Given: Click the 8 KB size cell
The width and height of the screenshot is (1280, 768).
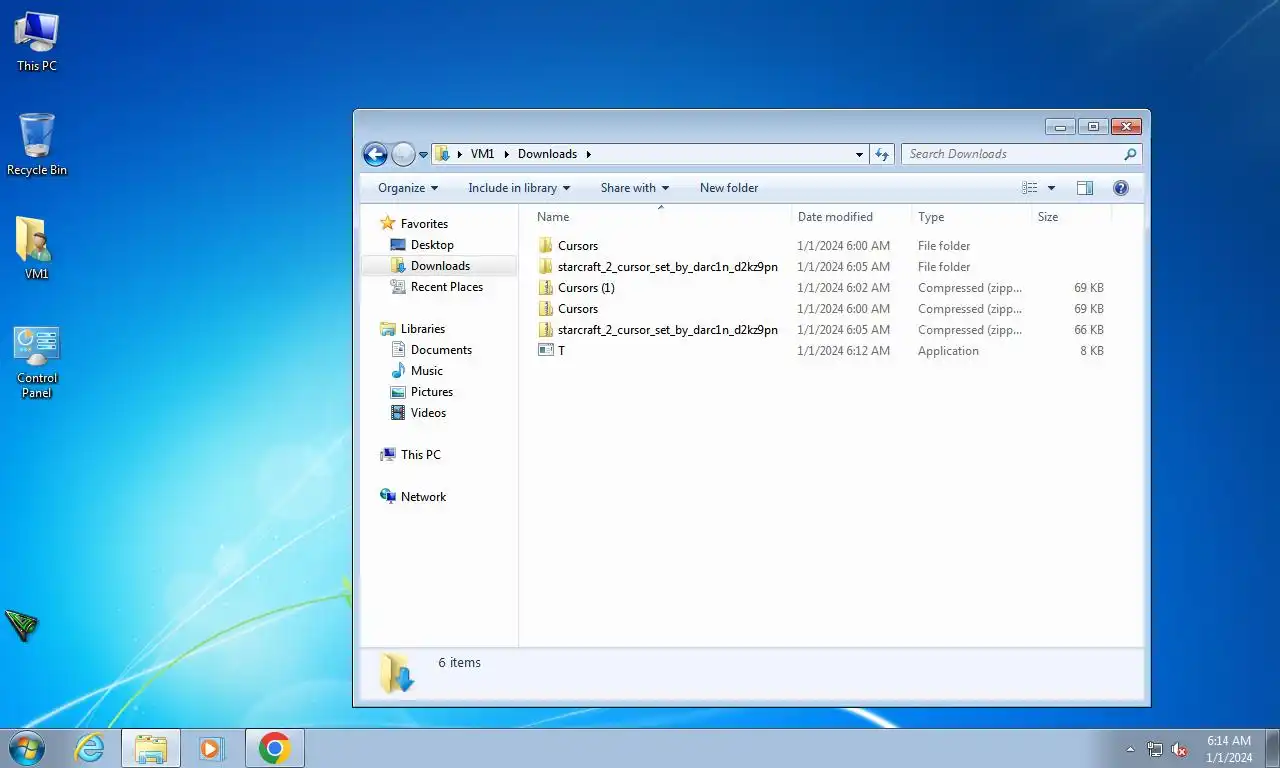Looking at the screenshot, I should tap(1091, 351).
